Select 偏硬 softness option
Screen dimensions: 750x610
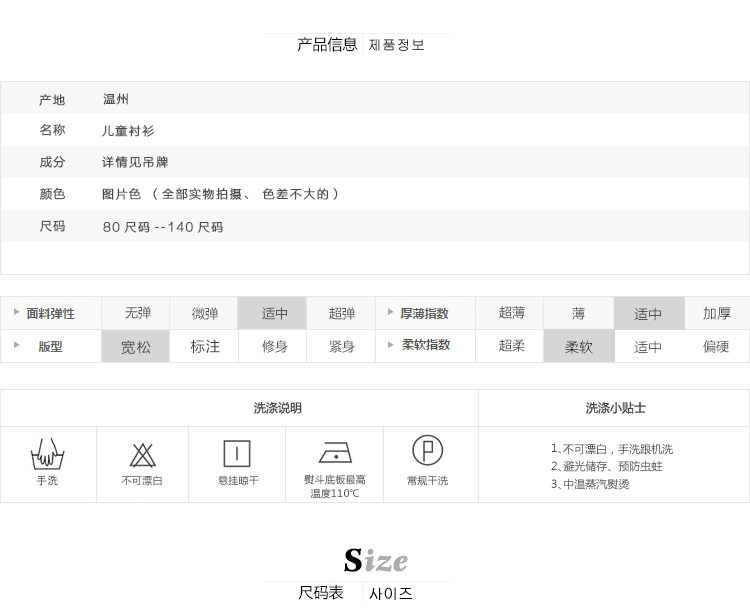[717, 346]
